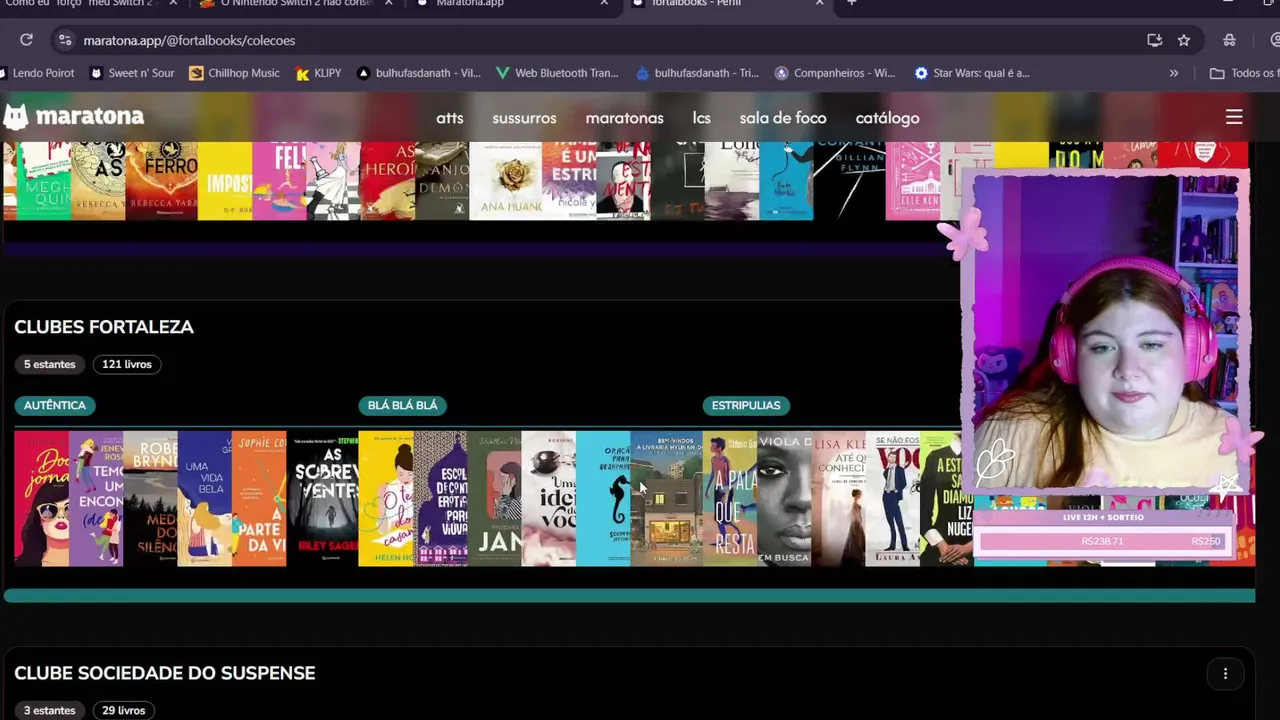Open the KLIPY bookmark
The image size is (1280, 720).
318,73
